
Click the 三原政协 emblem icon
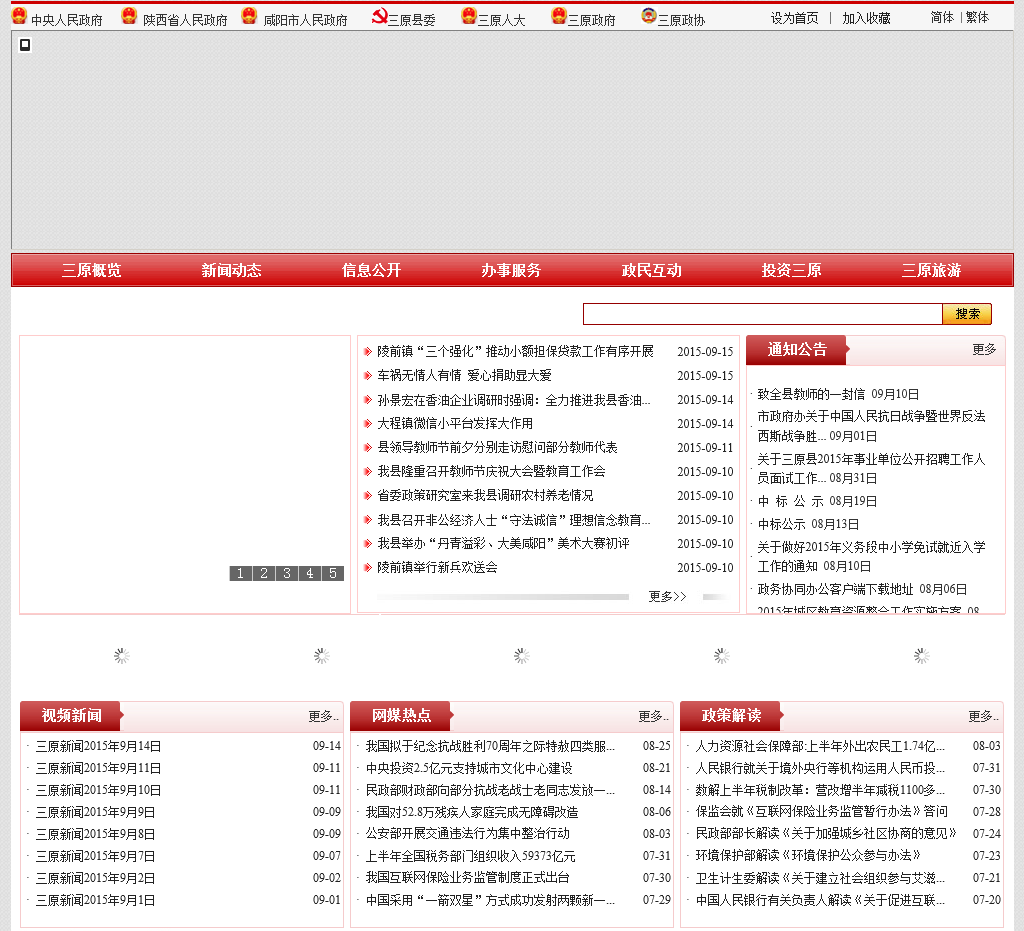pos(648,16)
